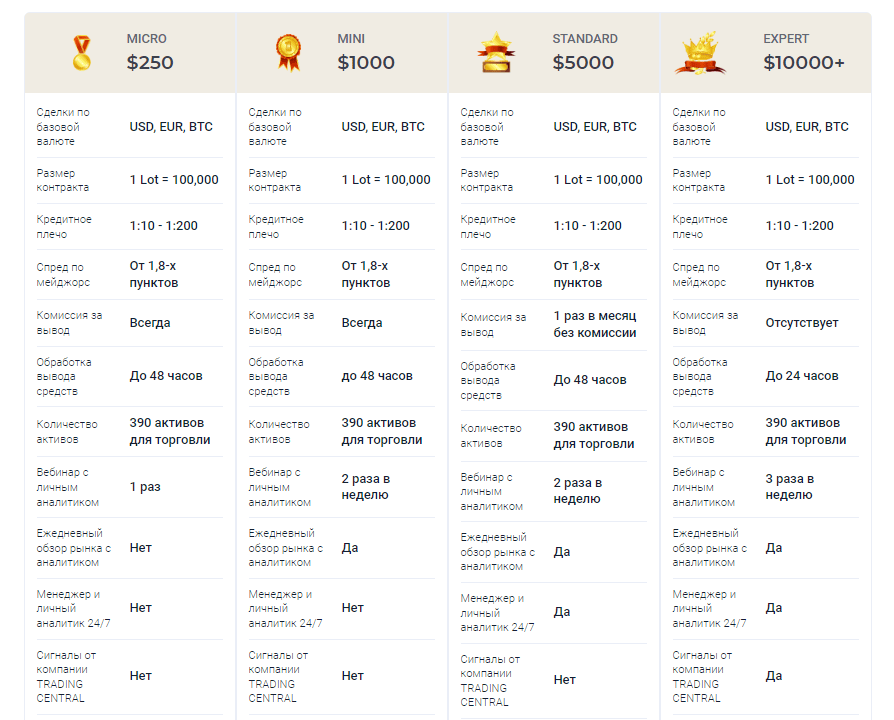The width and height of the screenshot is (894, 720).
Task: Click 'Отсутствует' commission value in EXPERT
Action: pos(802,323)
